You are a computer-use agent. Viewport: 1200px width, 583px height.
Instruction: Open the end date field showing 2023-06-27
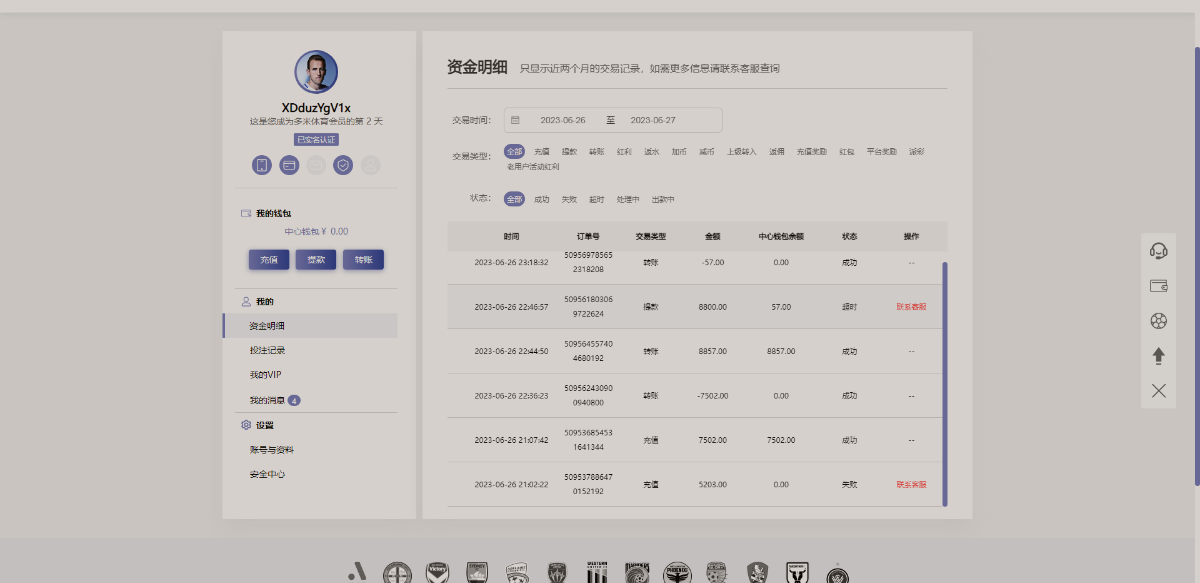[x=655, y=119]
